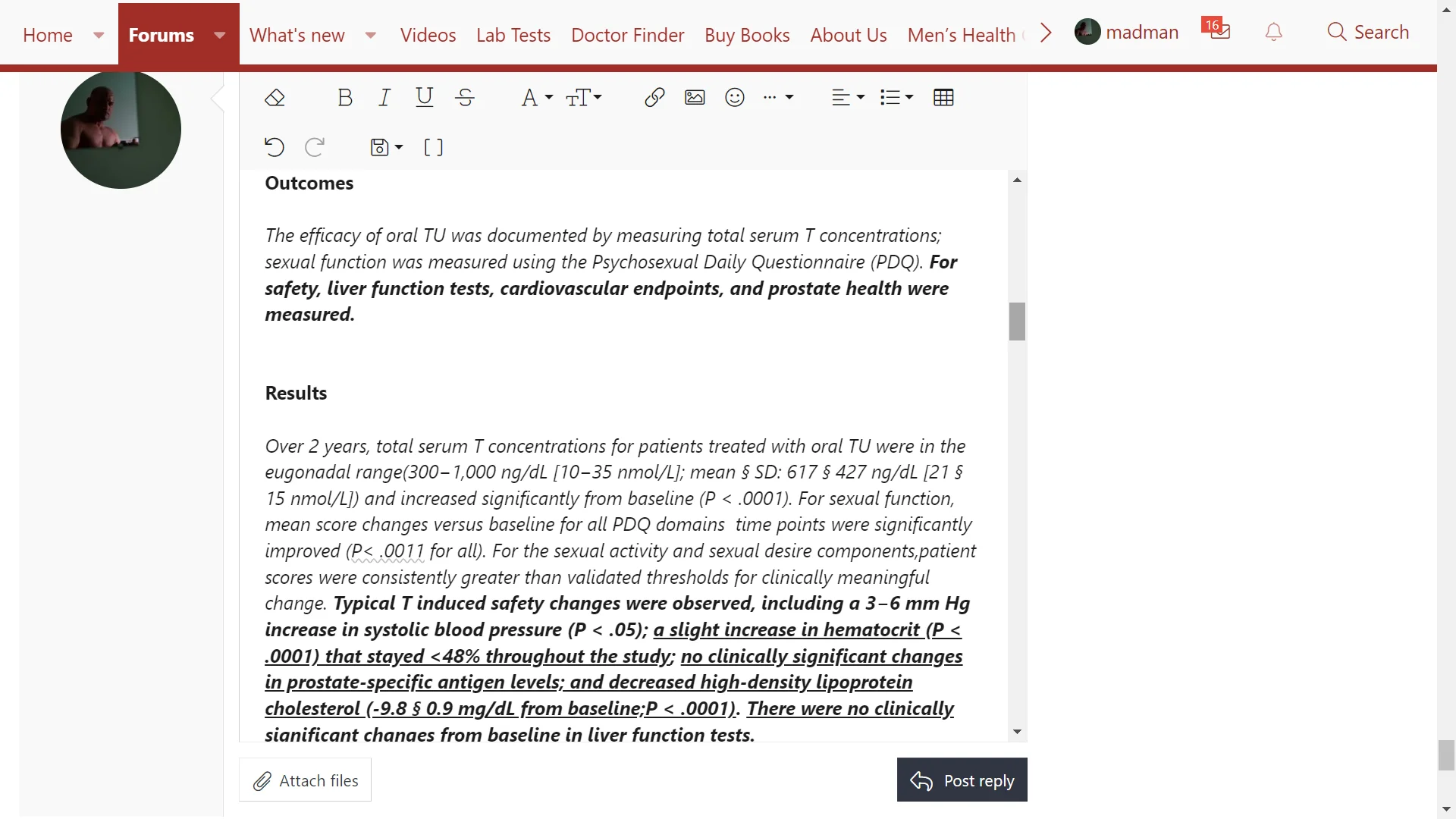Click the Insert image icon

click(695, 98)
